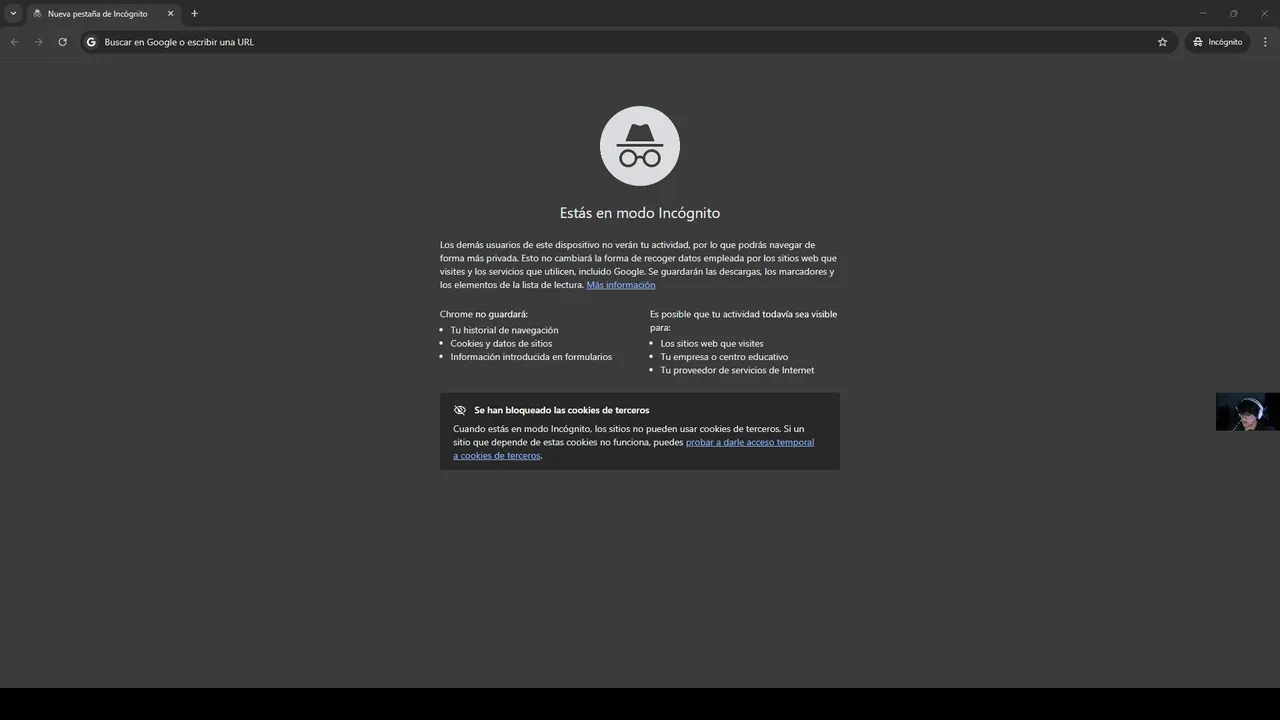
Task: Click the Chrome no guardará: label
Action: click(x=484, y=314)
